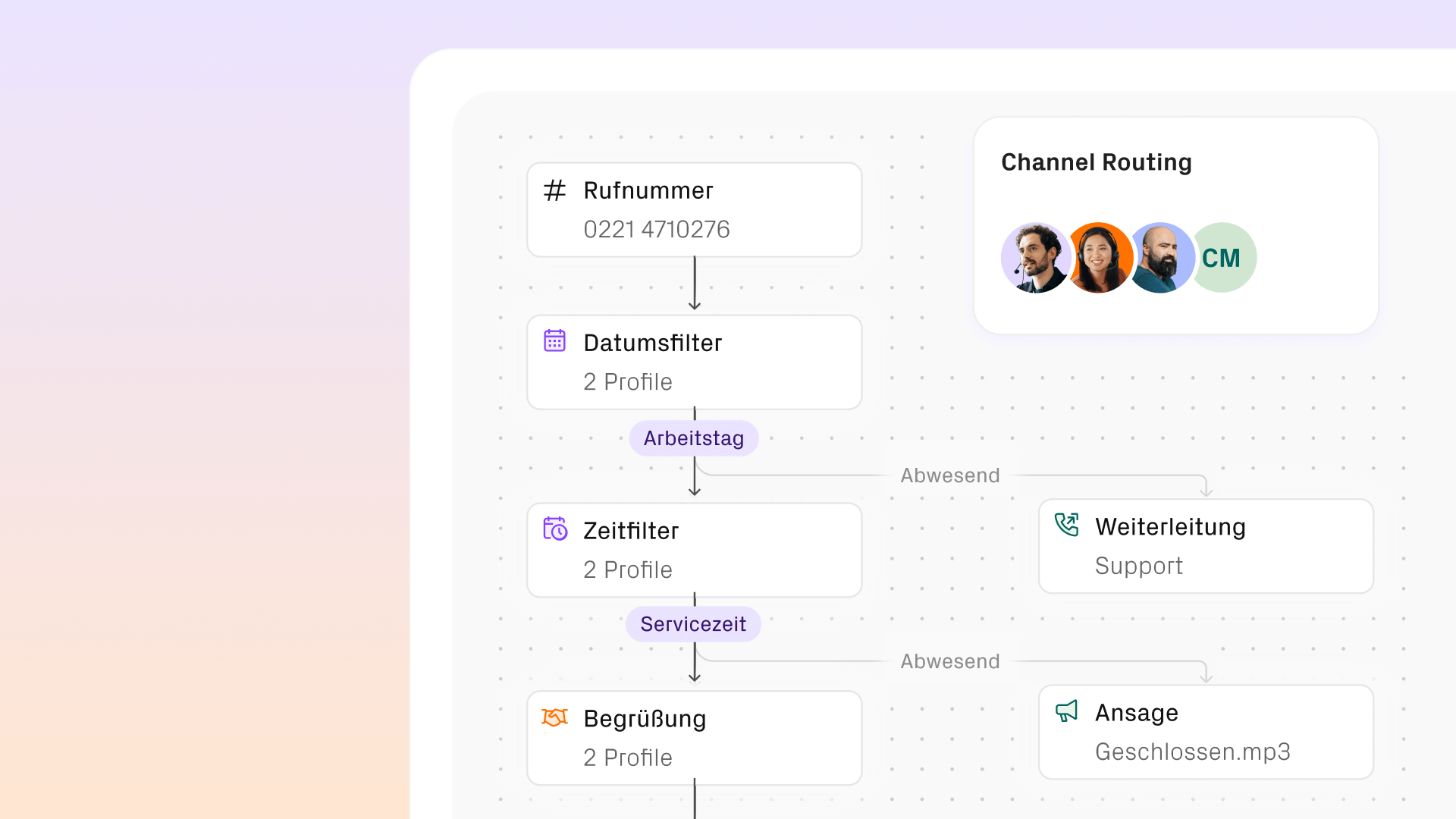
Task: Click the Abwesend label leading to Weiterleitung
Action: pyautogui.click(x=949, y=475)
